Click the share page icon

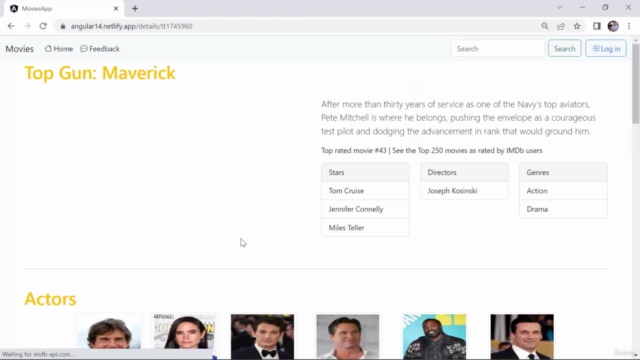561,26
